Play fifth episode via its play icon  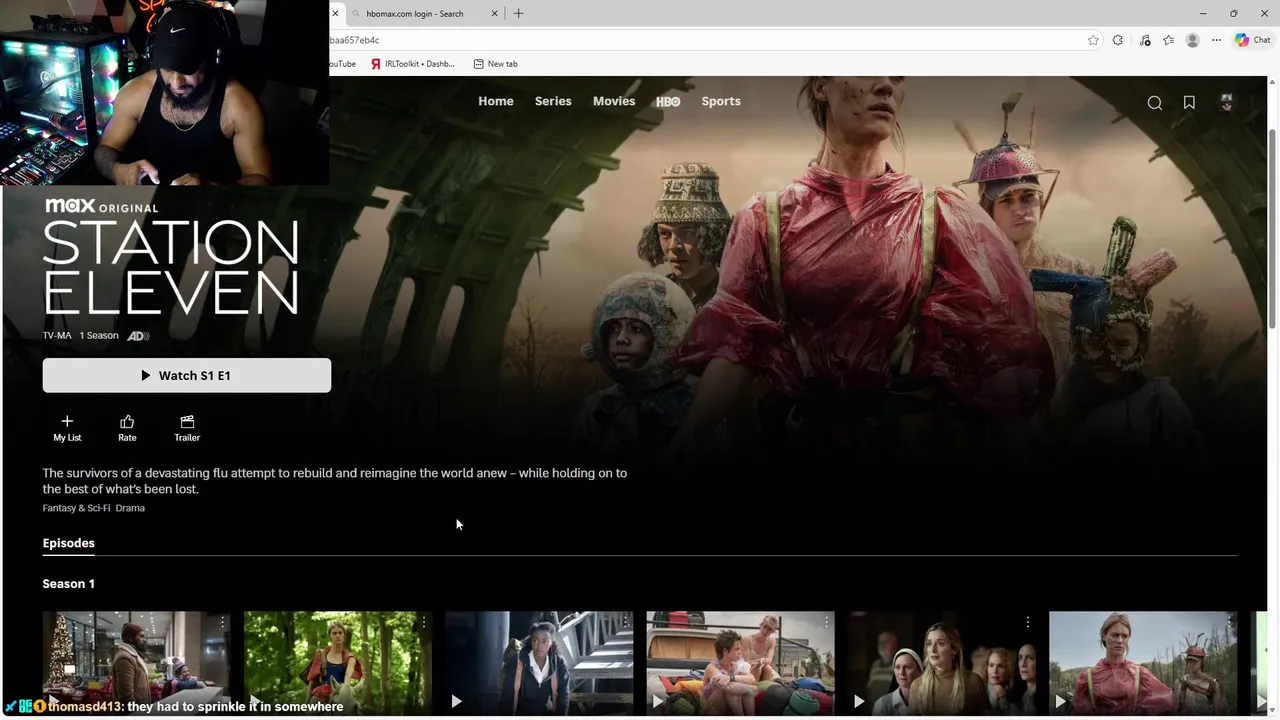pyautogui.click(x=859, y=702)
